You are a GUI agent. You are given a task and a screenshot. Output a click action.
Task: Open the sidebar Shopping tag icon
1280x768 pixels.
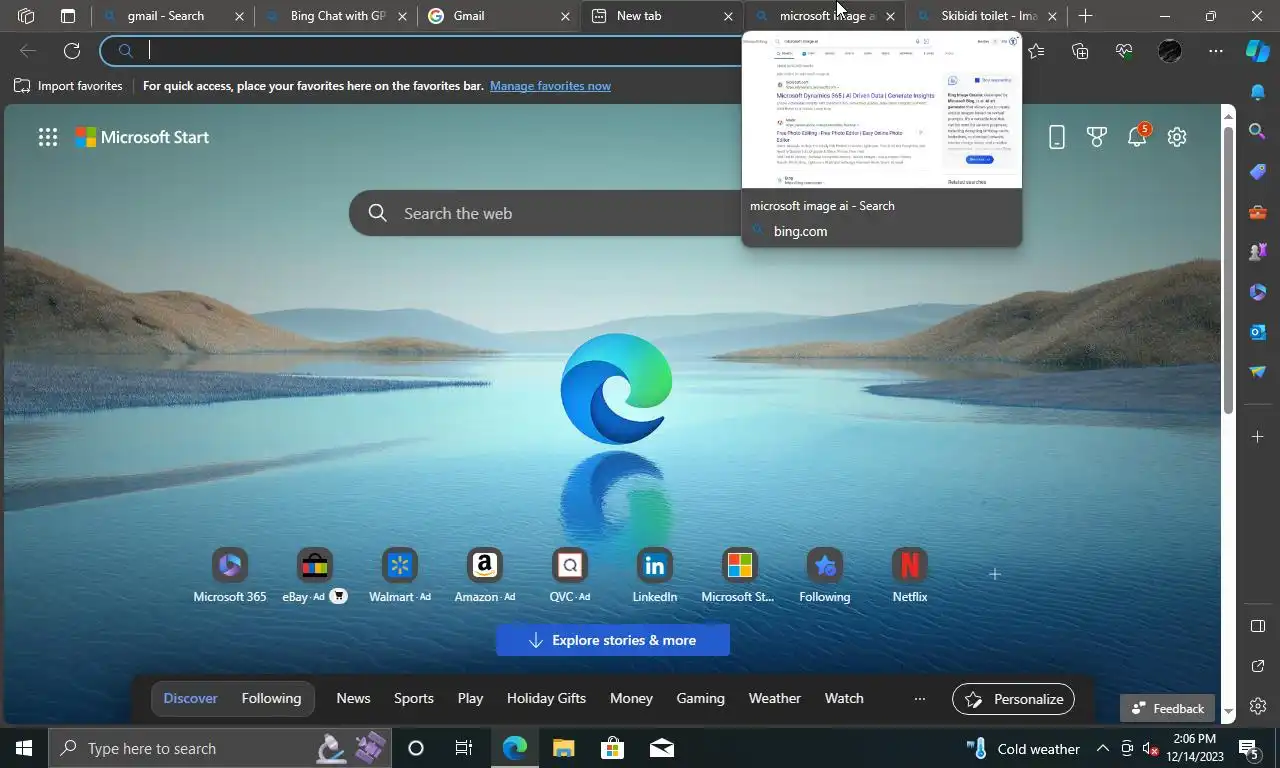point(1258,172)
